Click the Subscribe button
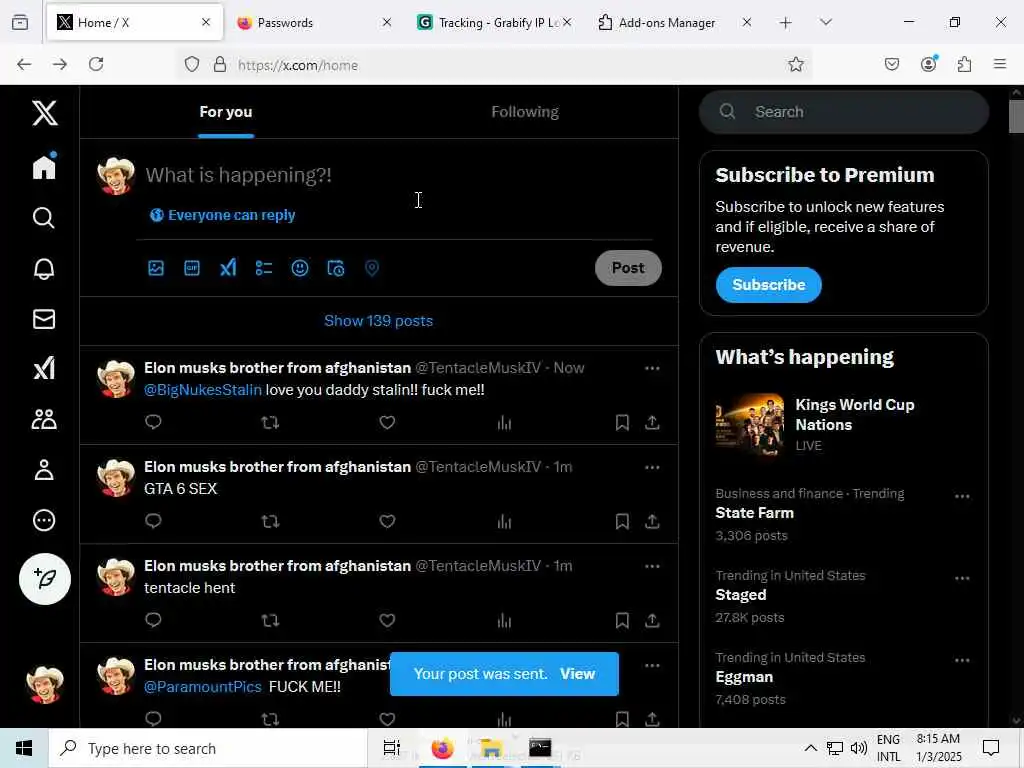 click(769, 285)
